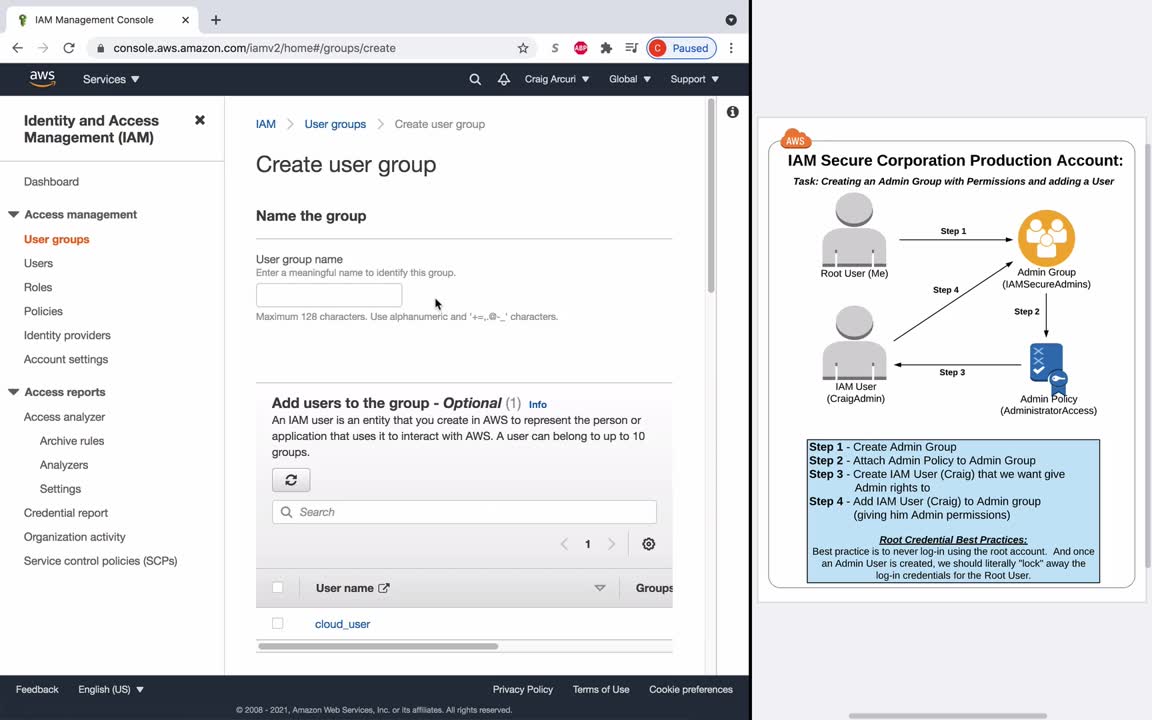Viewport: 1152px width, 720px height.
Task: Open Users in sidebar
Action: [x=38, y=263]
